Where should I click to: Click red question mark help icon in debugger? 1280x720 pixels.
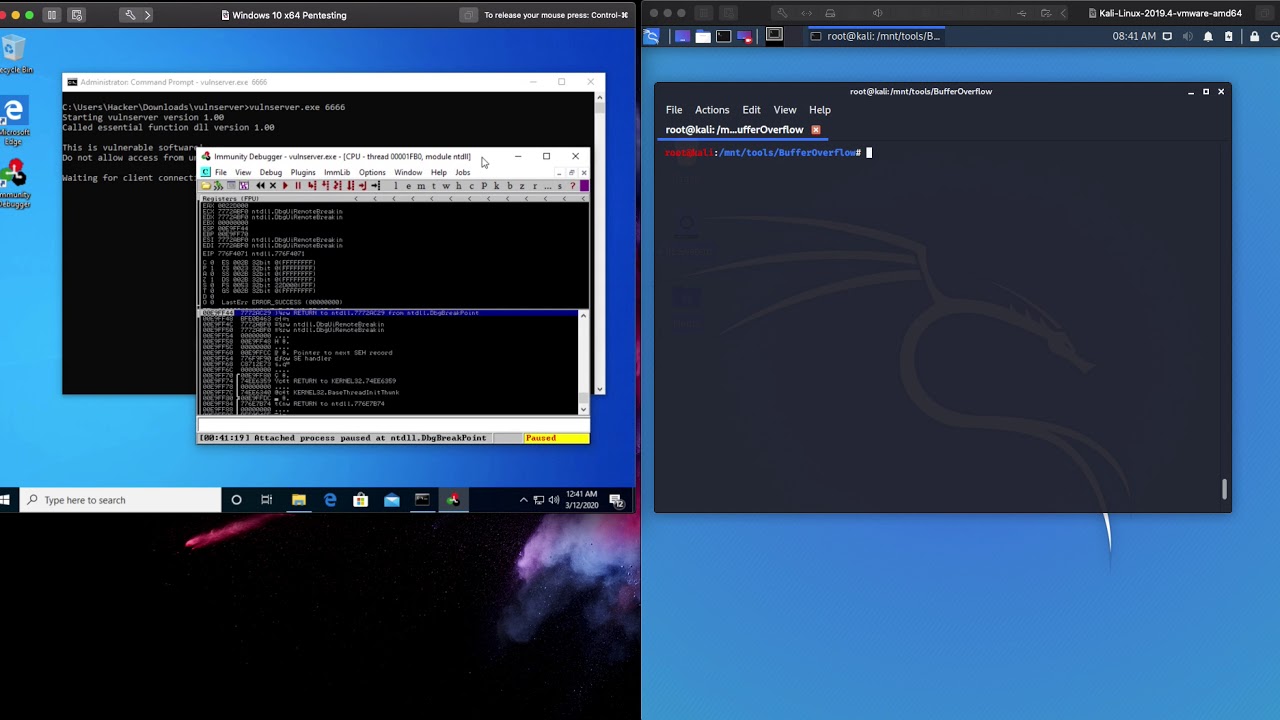point(572,186)
